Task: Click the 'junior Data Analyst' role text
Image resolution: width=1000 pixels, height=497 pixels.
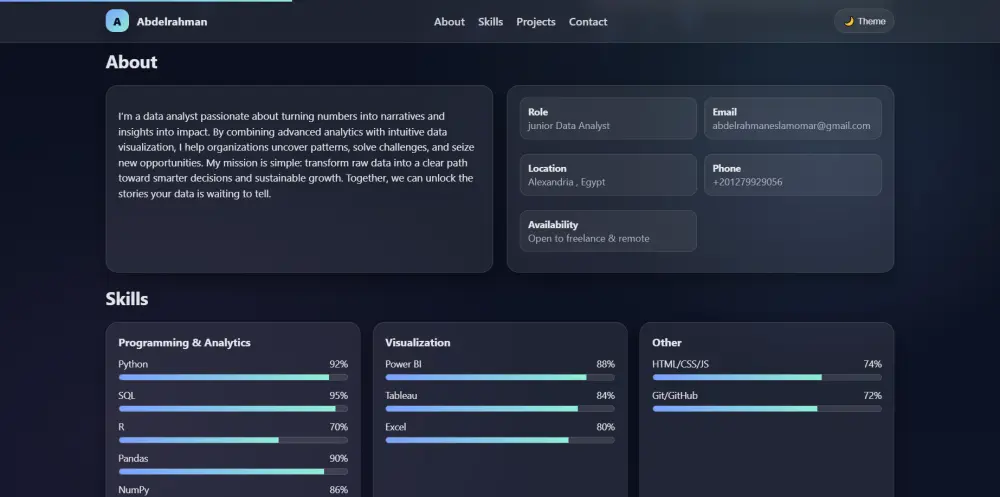Action: [569, 126]
